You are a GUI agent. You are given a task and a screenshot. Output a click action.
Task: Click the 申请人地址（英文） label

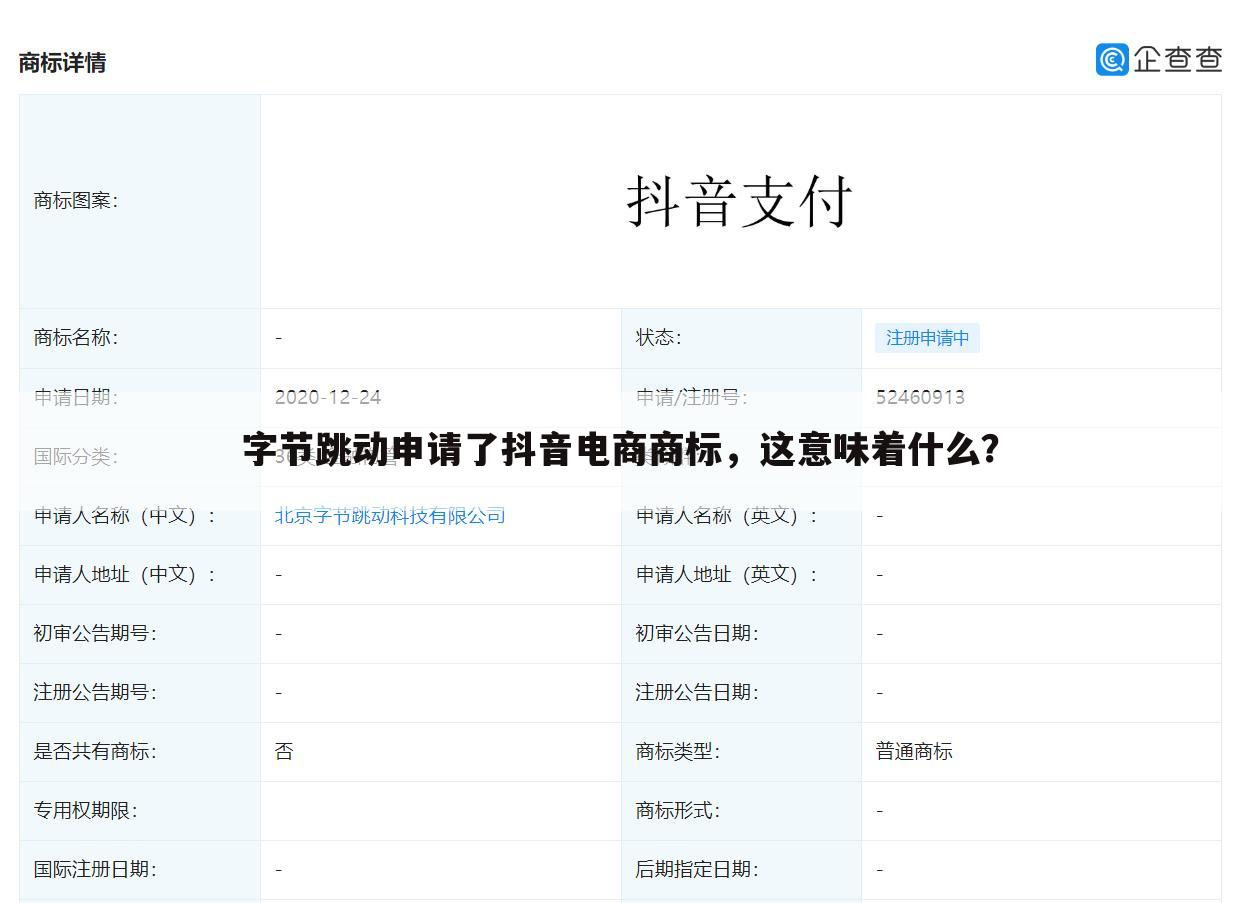[x=727, y=575]
